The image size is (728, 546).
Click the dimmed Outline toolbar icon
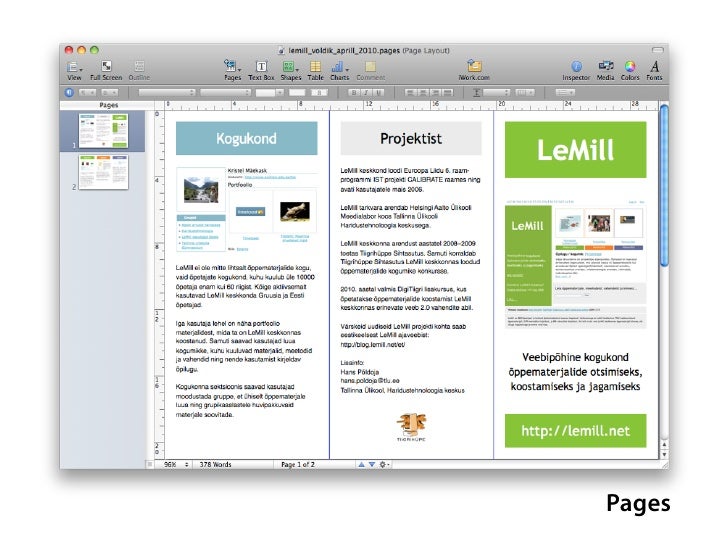[x=139, y=71]
